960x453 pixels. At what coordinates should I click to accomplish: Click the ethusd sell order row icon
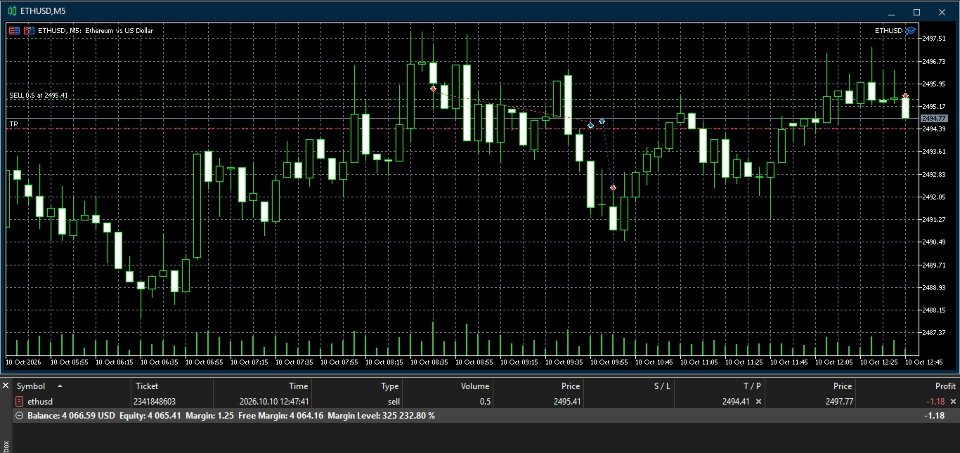pyautogui.click(x=19, y=402)
